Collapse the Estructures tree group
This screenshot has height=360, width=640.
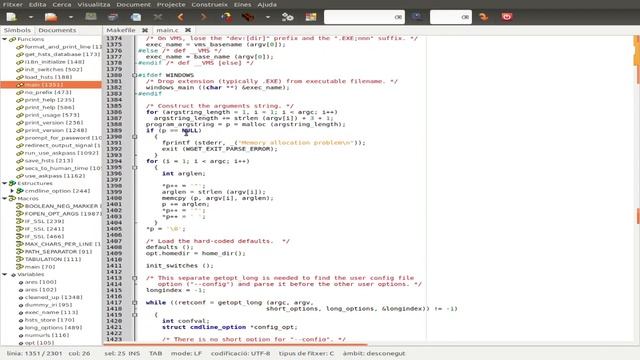coord(4,183)
